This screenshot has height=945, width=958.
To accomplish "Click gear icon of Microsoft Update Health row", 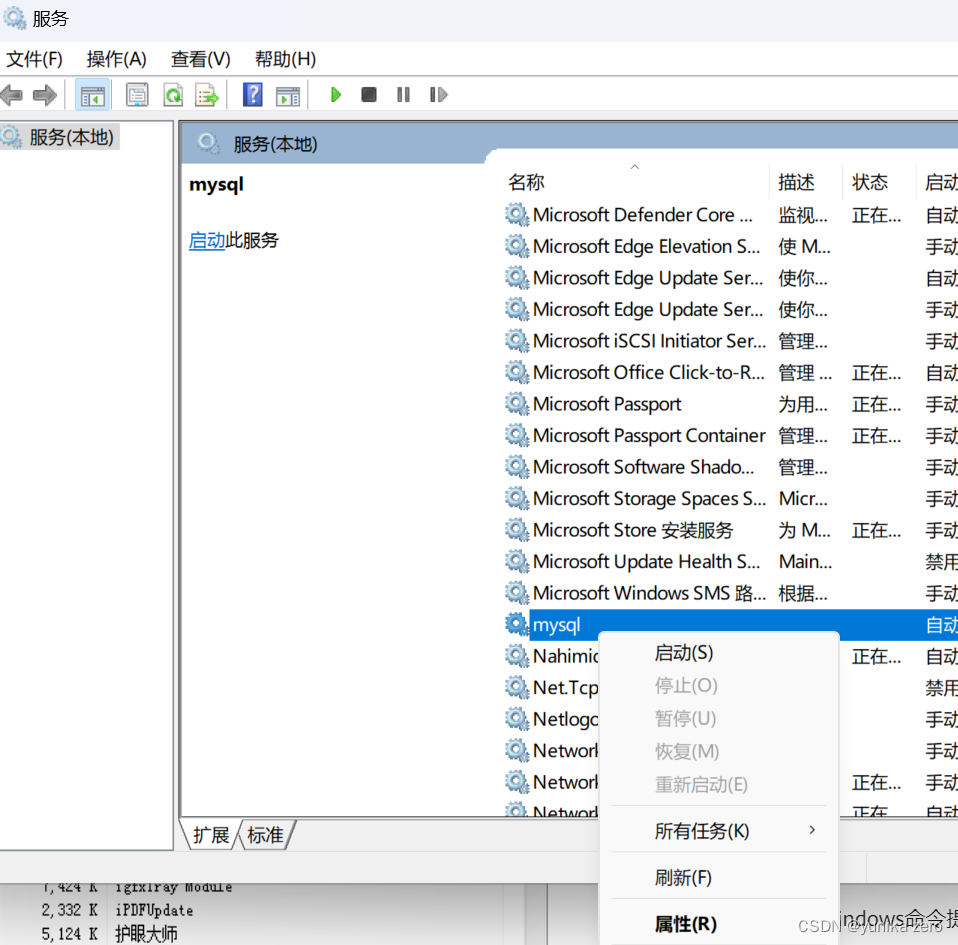I will click(x=517, y=561).
